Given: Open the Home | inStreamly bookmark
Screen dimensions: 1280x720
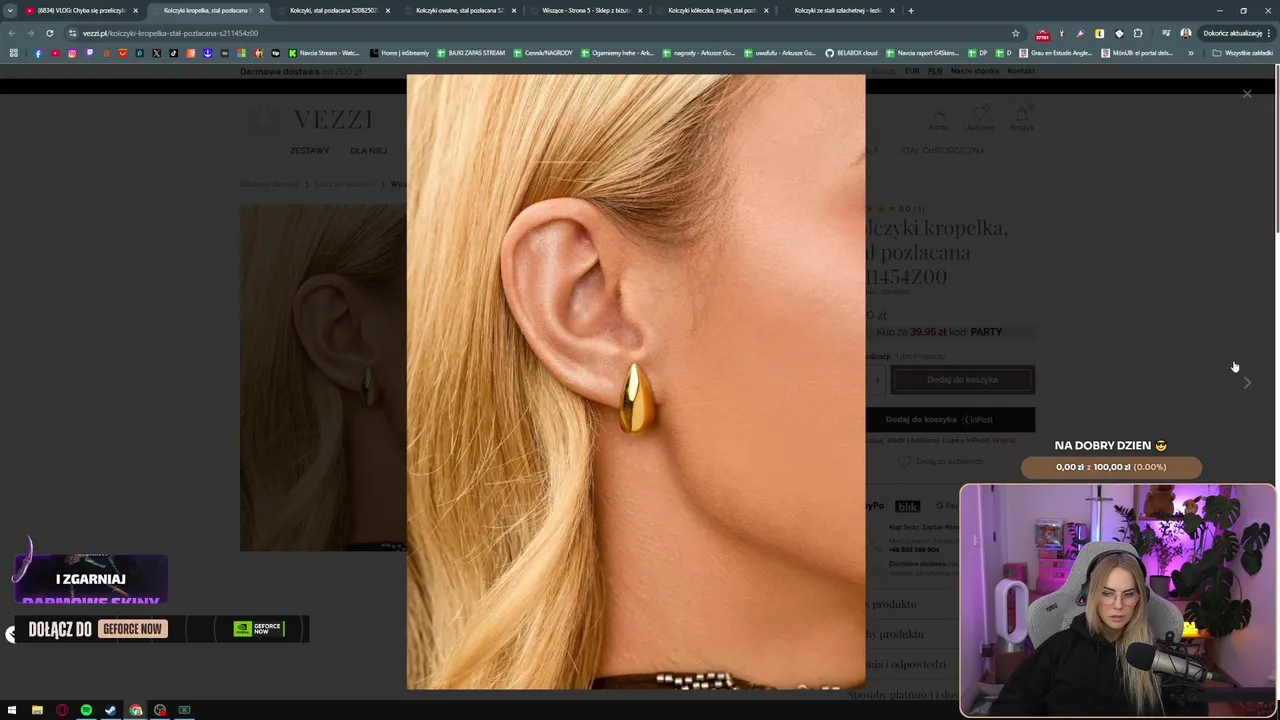Looking at the screenshot, I should coord(398,53).
